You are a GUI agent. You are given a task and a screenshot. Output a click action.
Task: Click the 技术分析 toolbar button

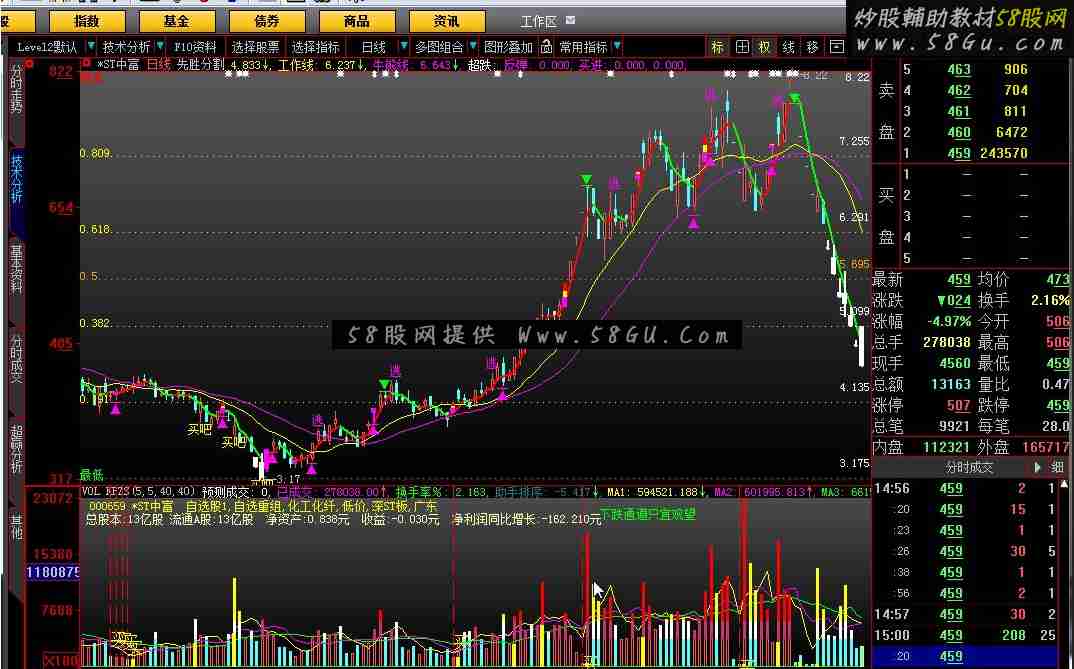coord(126,47)
